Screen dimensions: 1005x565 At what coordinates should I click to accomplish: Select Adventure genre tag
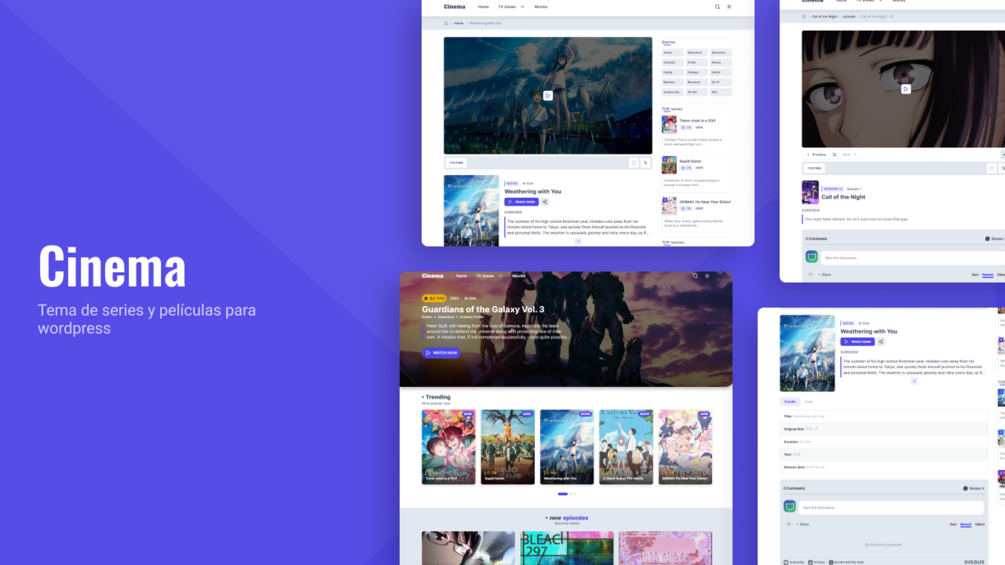pos(697,53)
